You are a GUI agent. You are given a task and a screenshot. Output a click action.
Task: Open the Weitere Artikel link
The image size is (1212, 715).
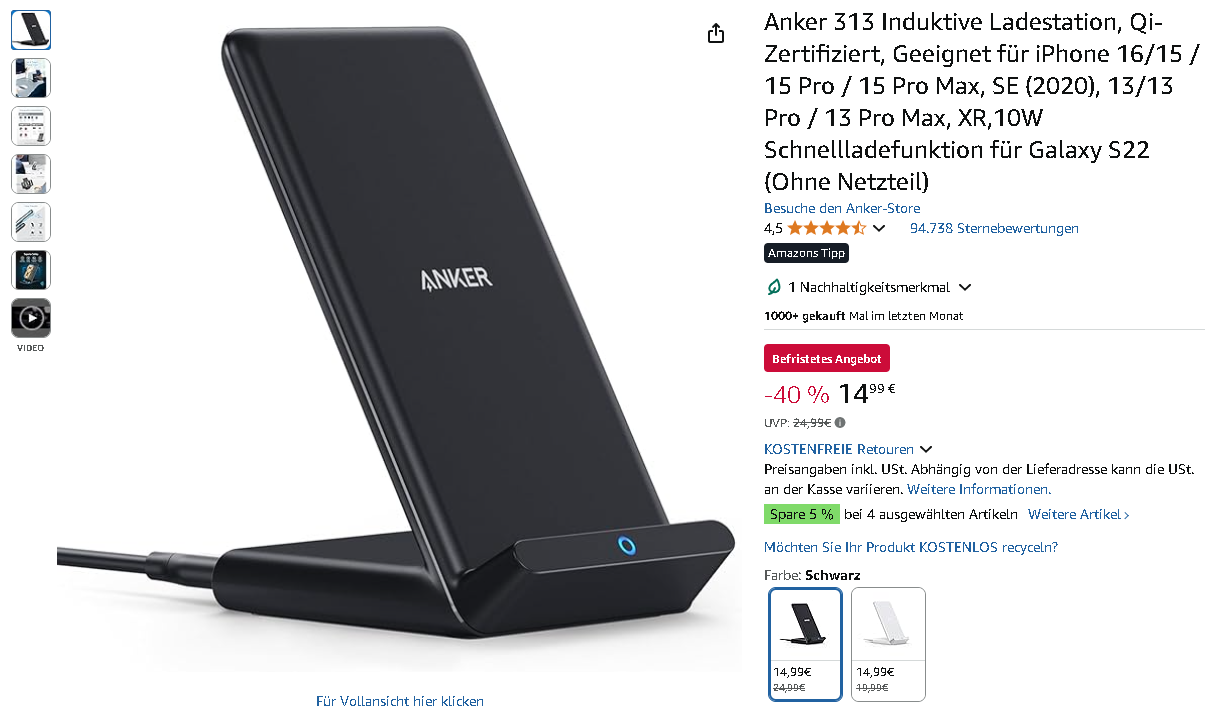click(1079, 514)
